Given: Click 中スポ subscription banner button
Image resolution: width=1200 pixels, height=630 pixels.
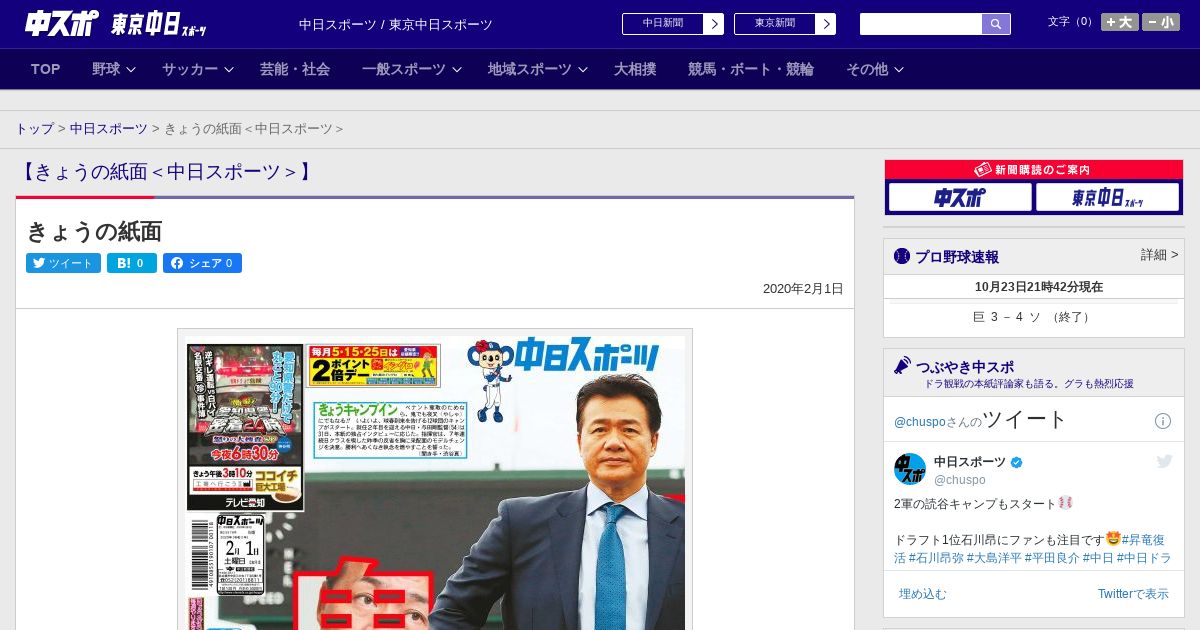Looking at the screenshot, I should pos(960,197).
